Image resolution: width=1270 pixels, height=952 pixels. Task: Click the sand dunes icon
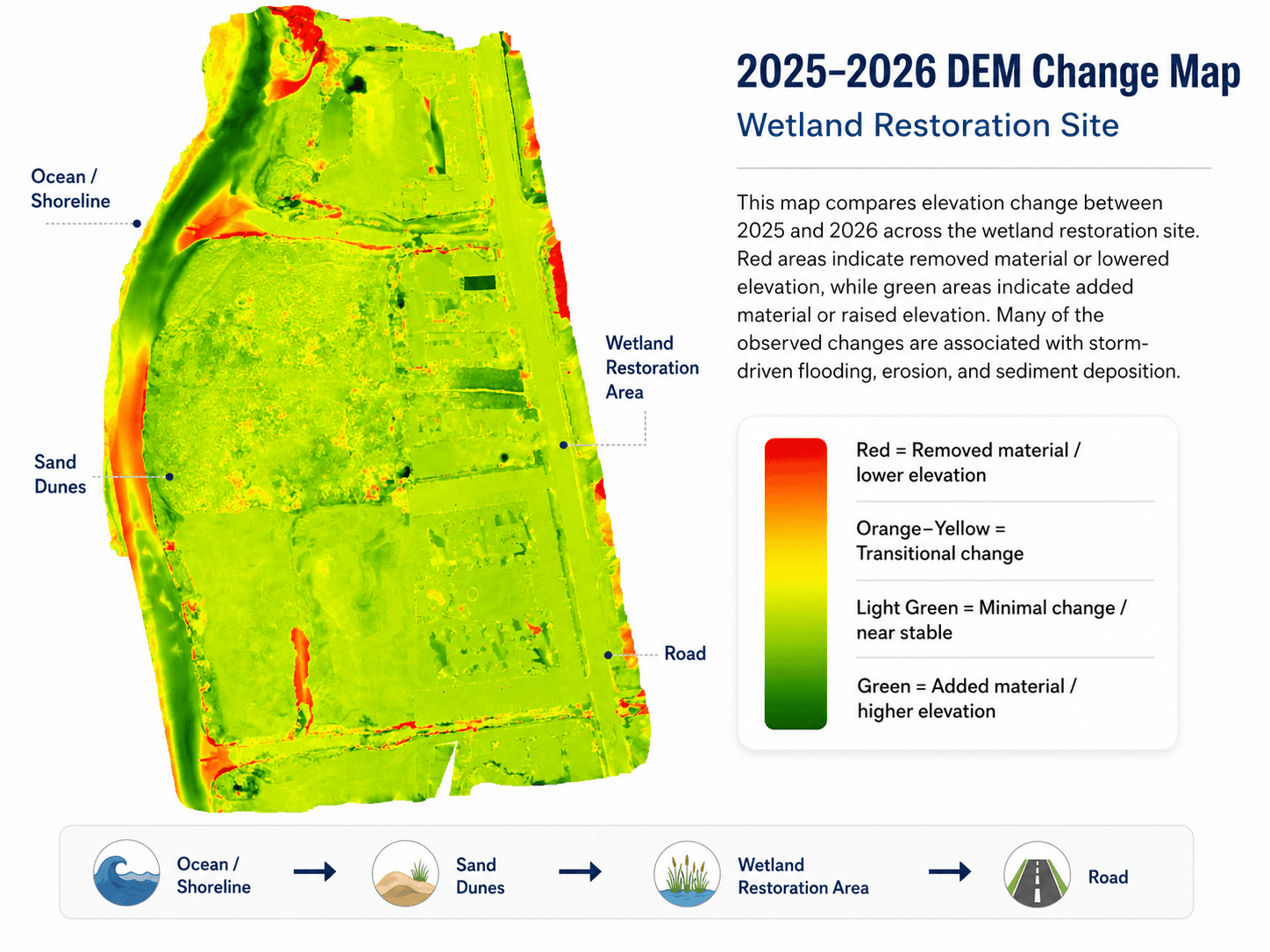point(405,873)
